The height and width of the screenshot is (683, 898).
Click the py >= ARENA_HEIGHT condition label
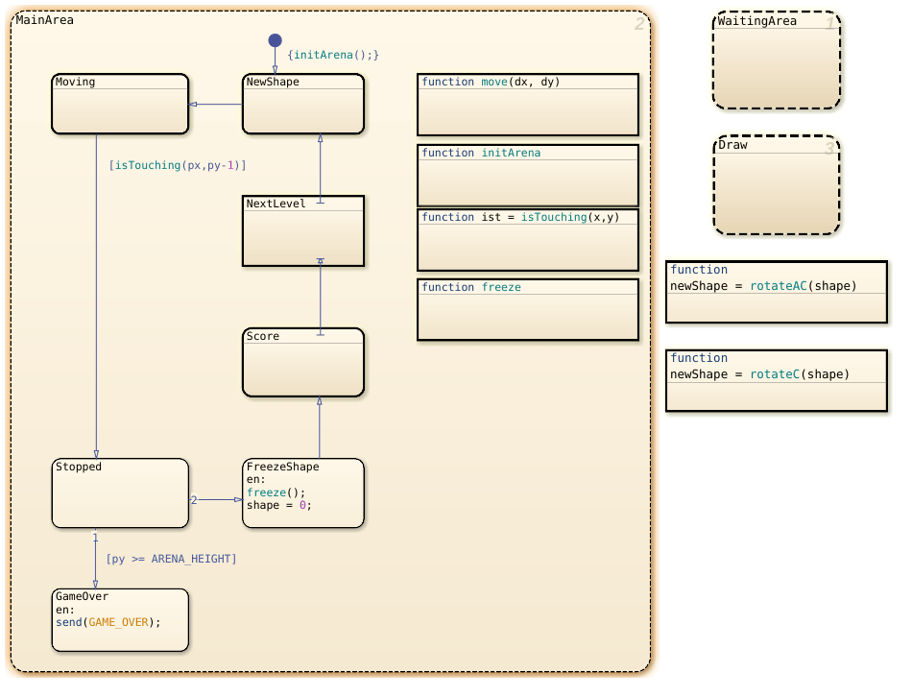click(171, 559)
